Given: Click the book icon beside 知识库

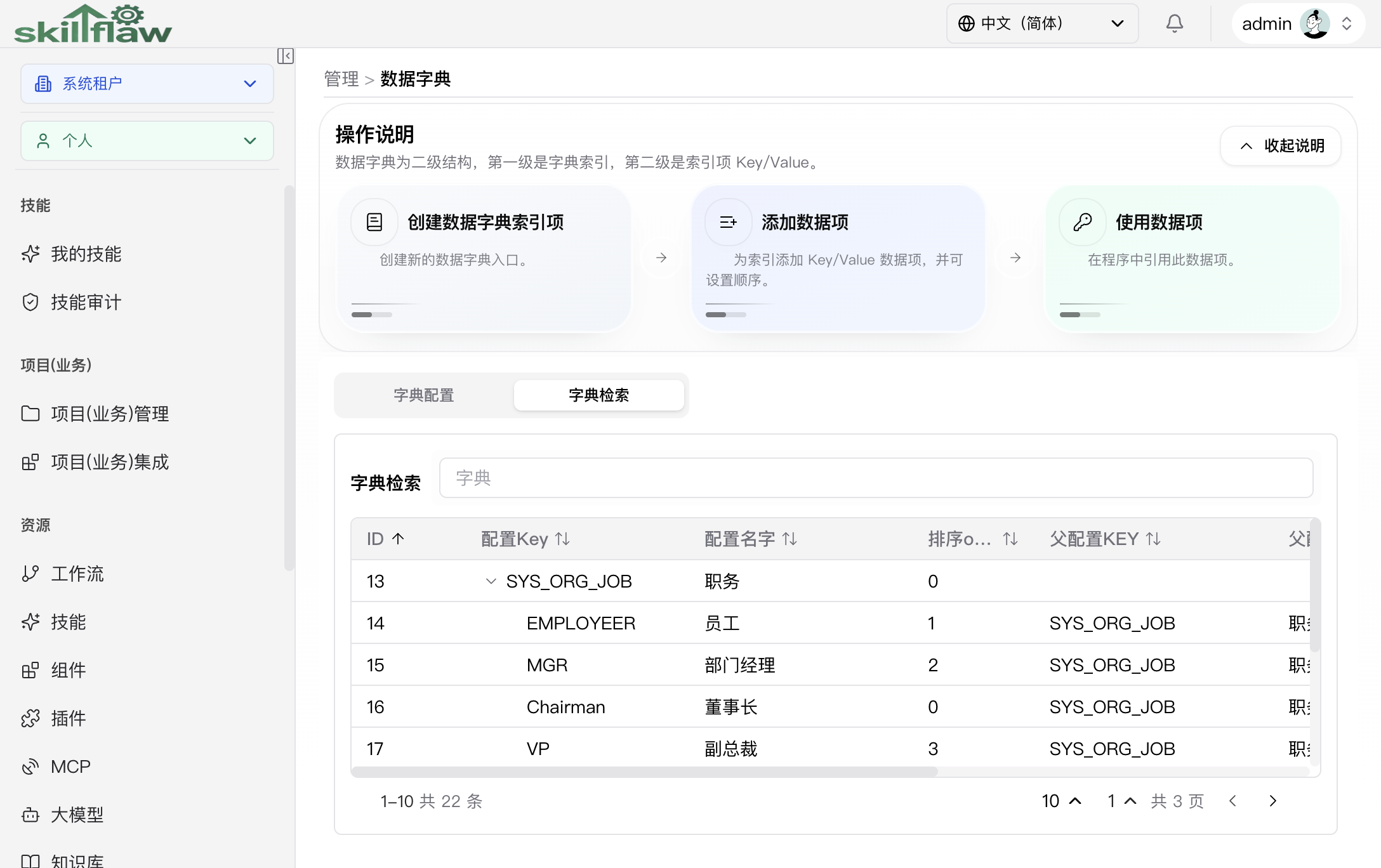Looking at the screenshot, I should click(30, 860).
